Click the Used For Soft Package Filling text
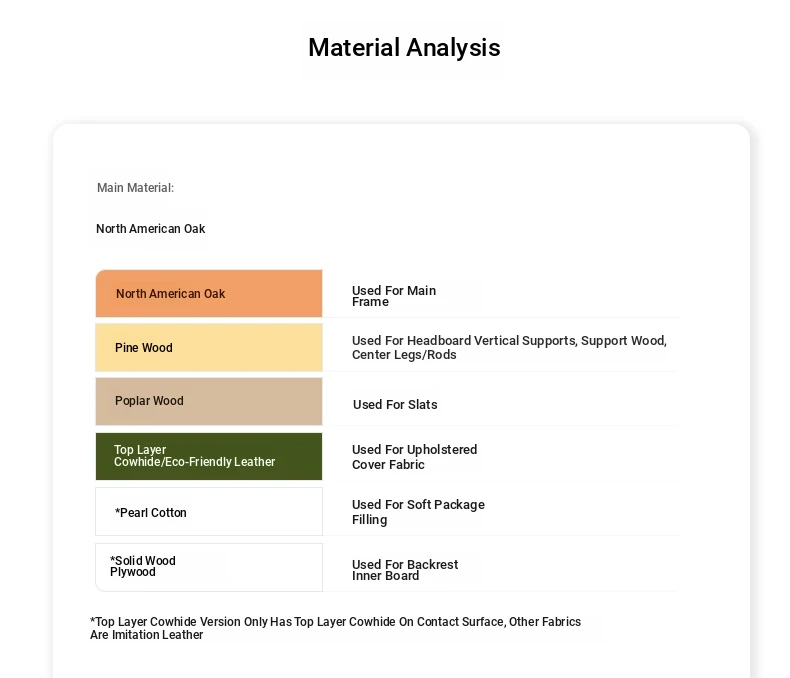Image resolution: width=790 pixels, height=678 pixels. (x=418, y=512)
